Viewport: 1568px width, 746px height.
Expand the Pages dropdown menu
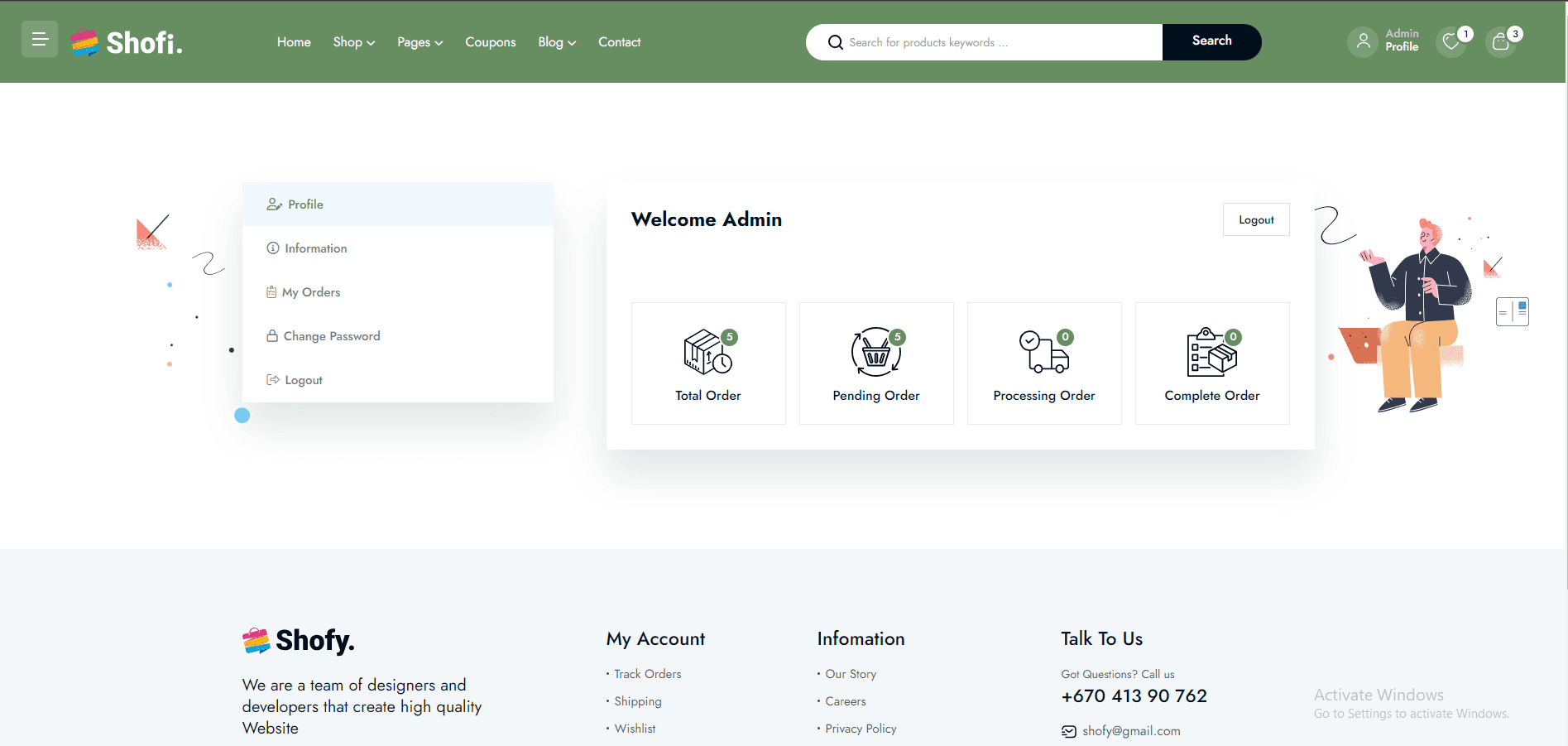pos(420,42)
